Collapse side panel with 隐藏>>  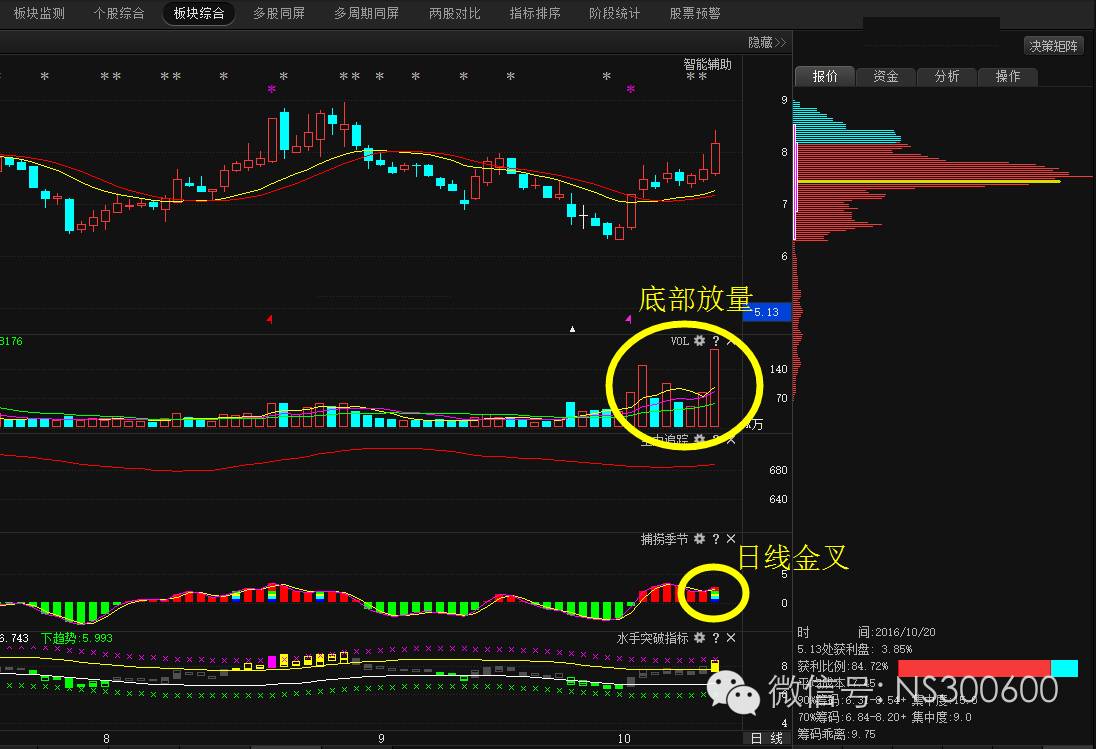(x=767, y=43)
